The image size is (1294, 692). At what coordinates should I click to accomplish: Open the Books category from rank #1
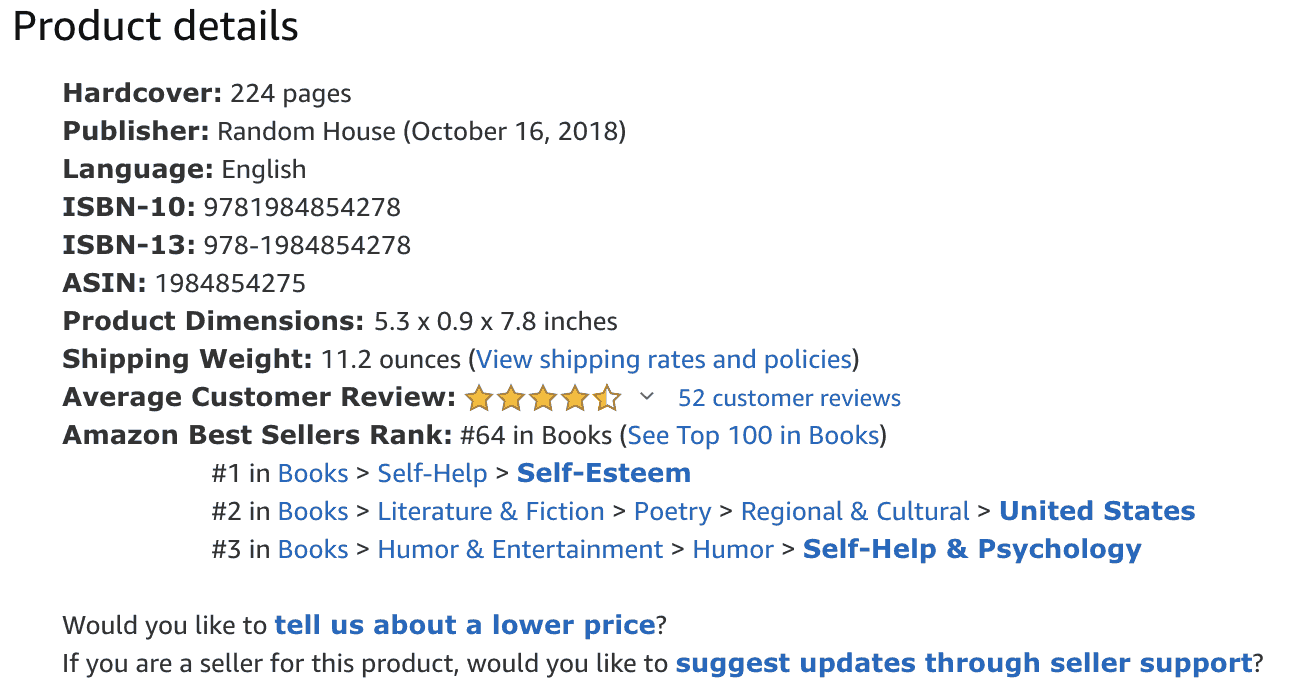(313, 473)
